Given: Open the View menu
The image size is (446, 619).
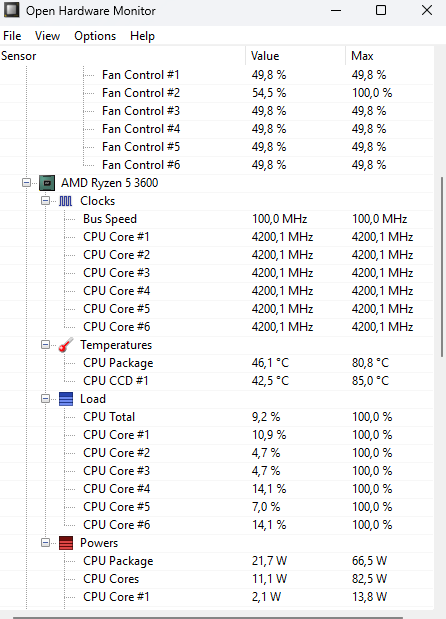Looking at the screenshot, I should tap(47, 36).
